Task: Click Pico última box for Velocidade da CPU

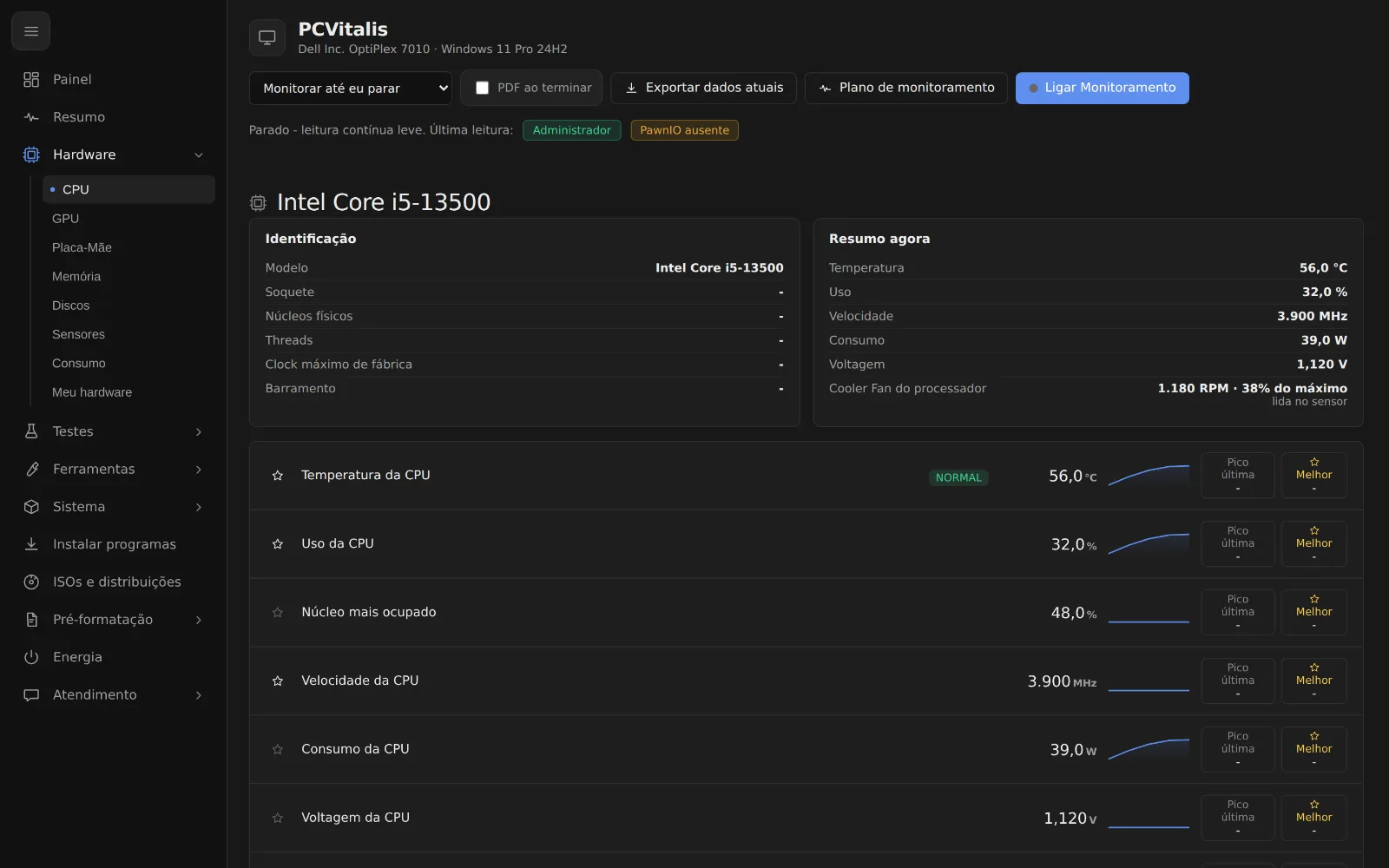Action: (1238, 681)
